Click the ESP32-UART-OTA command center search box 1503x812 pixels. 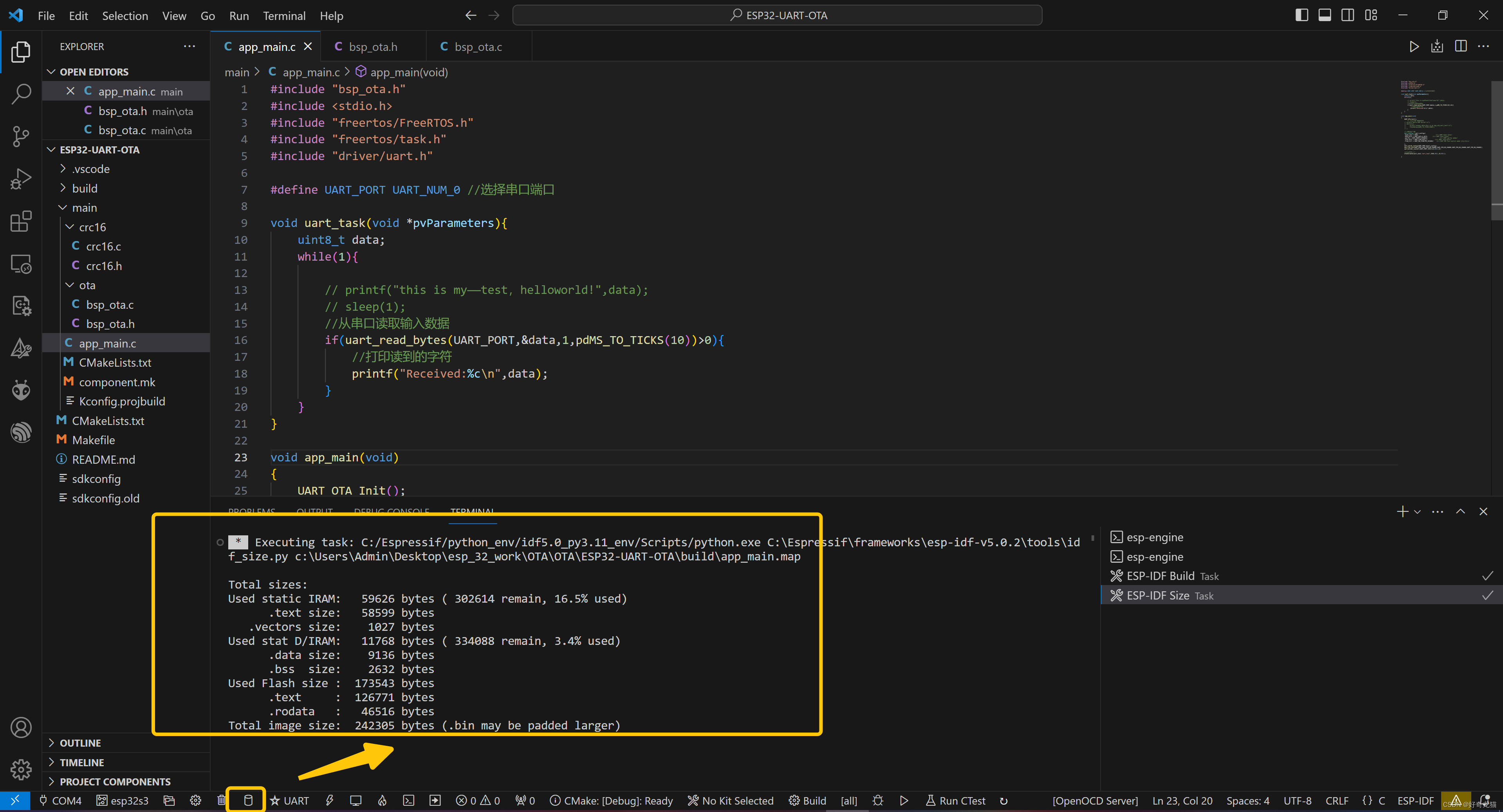(777, 15)
